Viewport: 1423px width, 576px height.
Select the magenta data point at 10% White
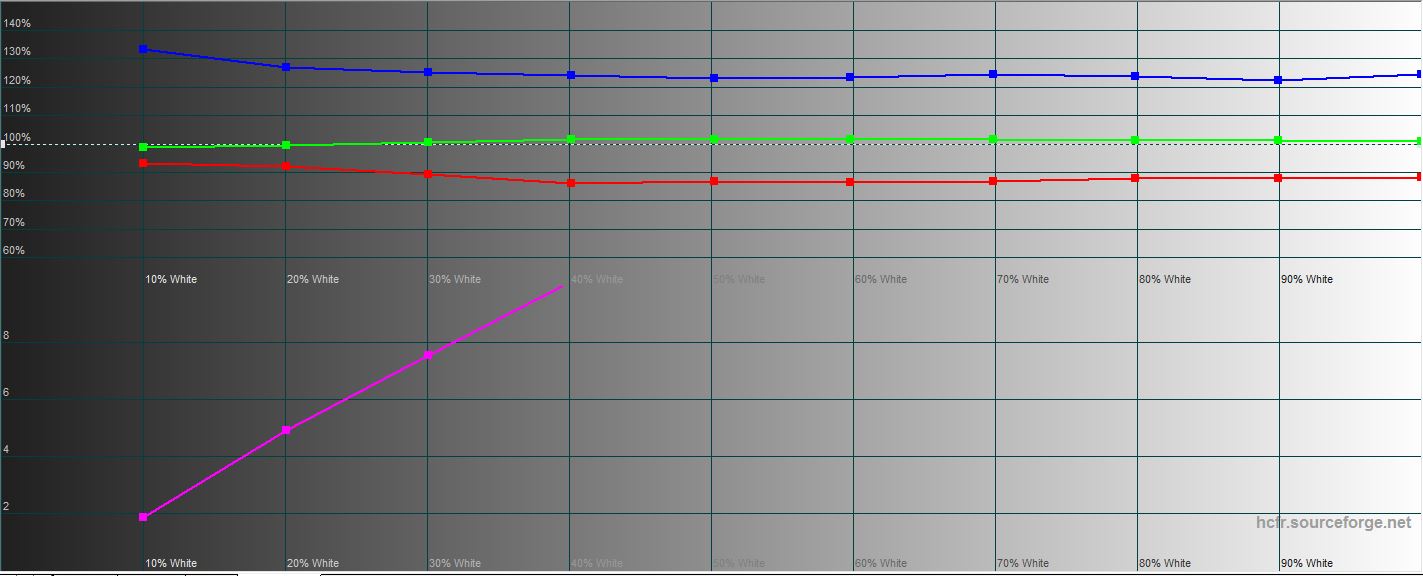(x=143, y=517)
